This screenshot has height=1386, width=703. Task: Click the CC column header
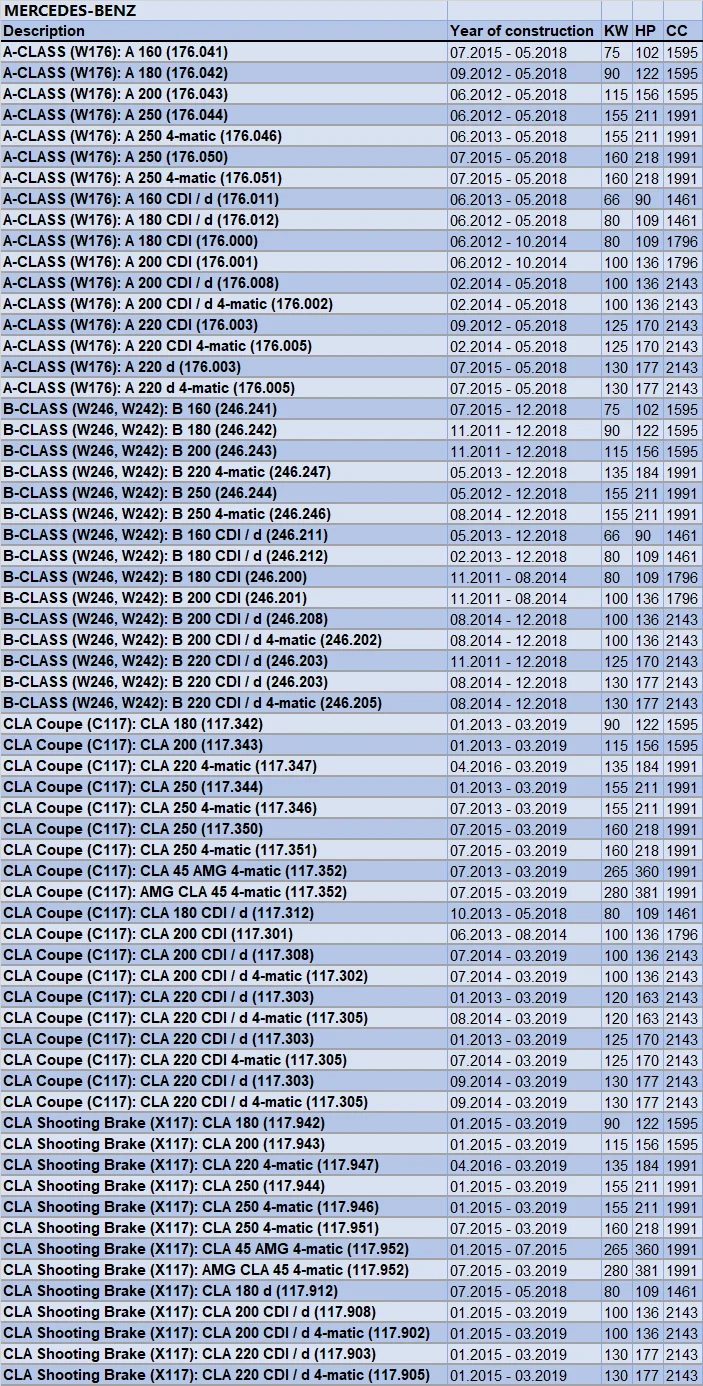click(x=681, y=31)
